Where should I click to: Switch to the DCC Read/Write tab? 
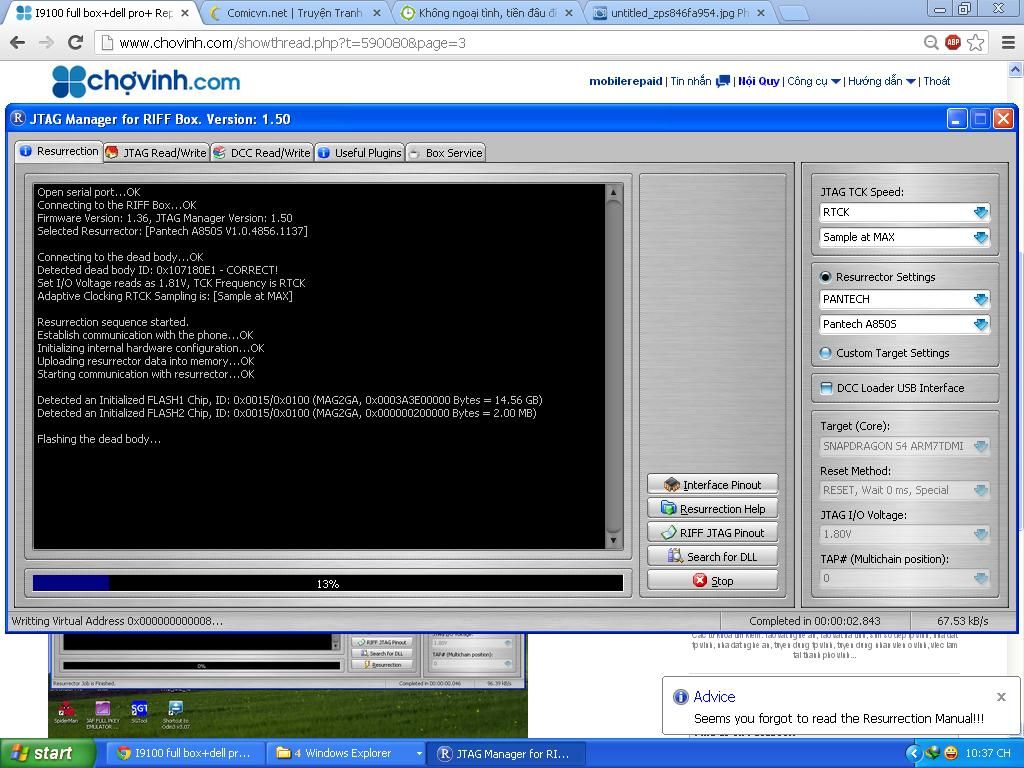pos(262,153)
